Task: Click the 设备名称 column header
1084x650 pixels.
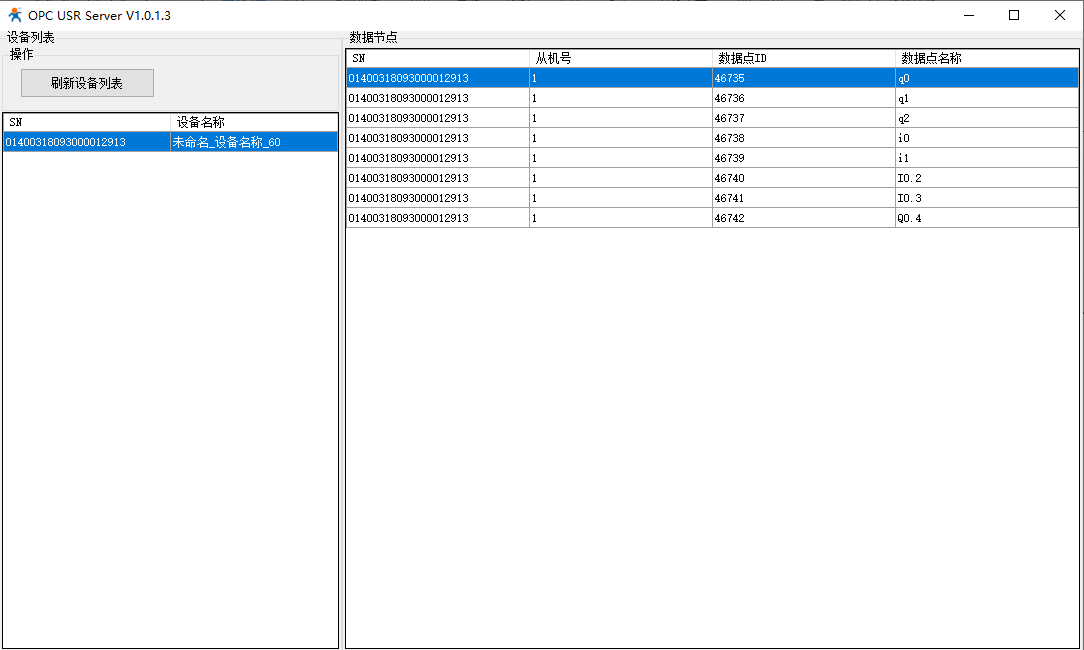Action: click(254, 122)
